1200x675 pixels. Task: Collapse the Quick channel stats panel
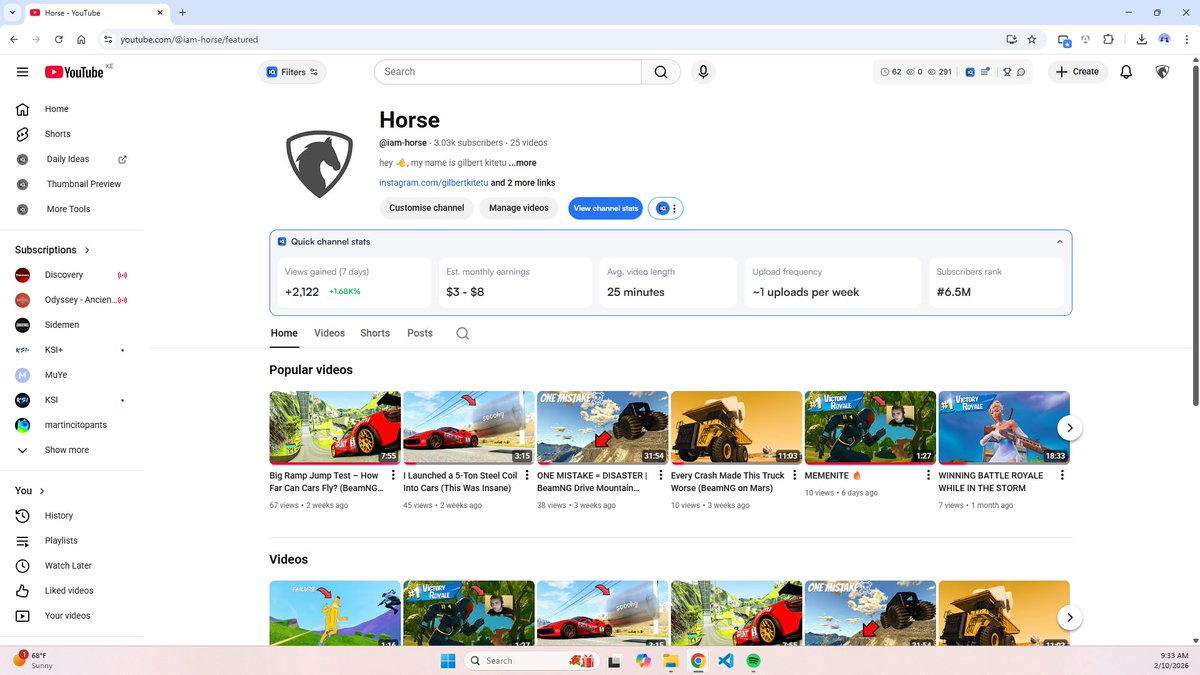[1060, 242]
